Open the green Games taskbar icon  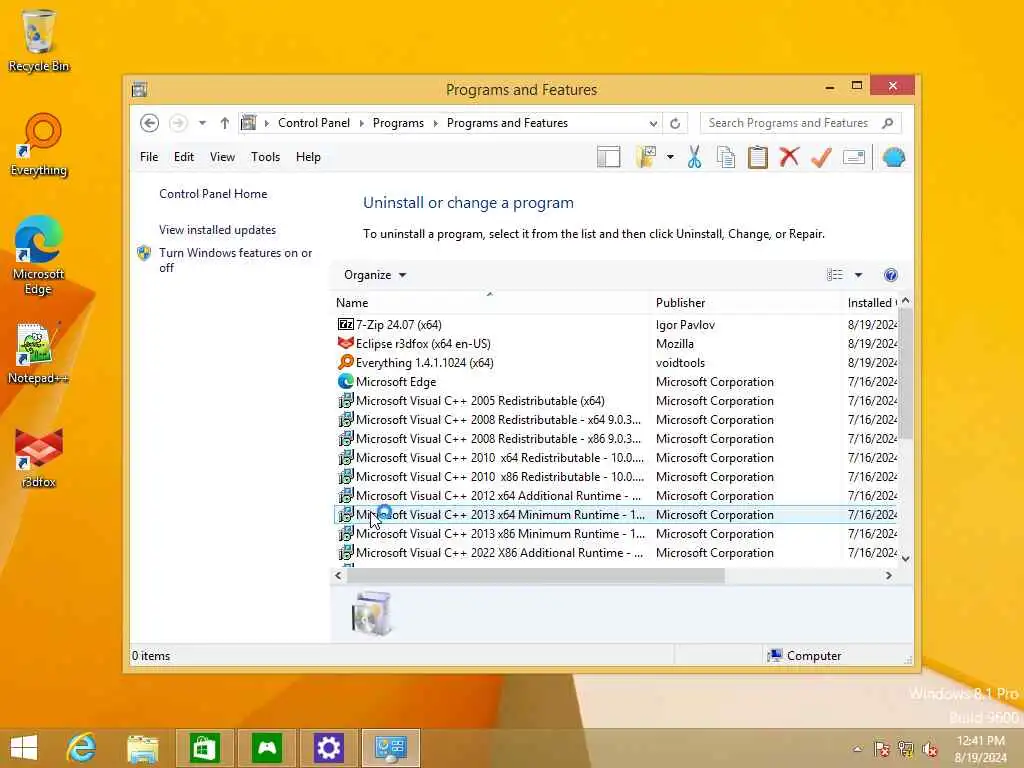click(266, 748)
